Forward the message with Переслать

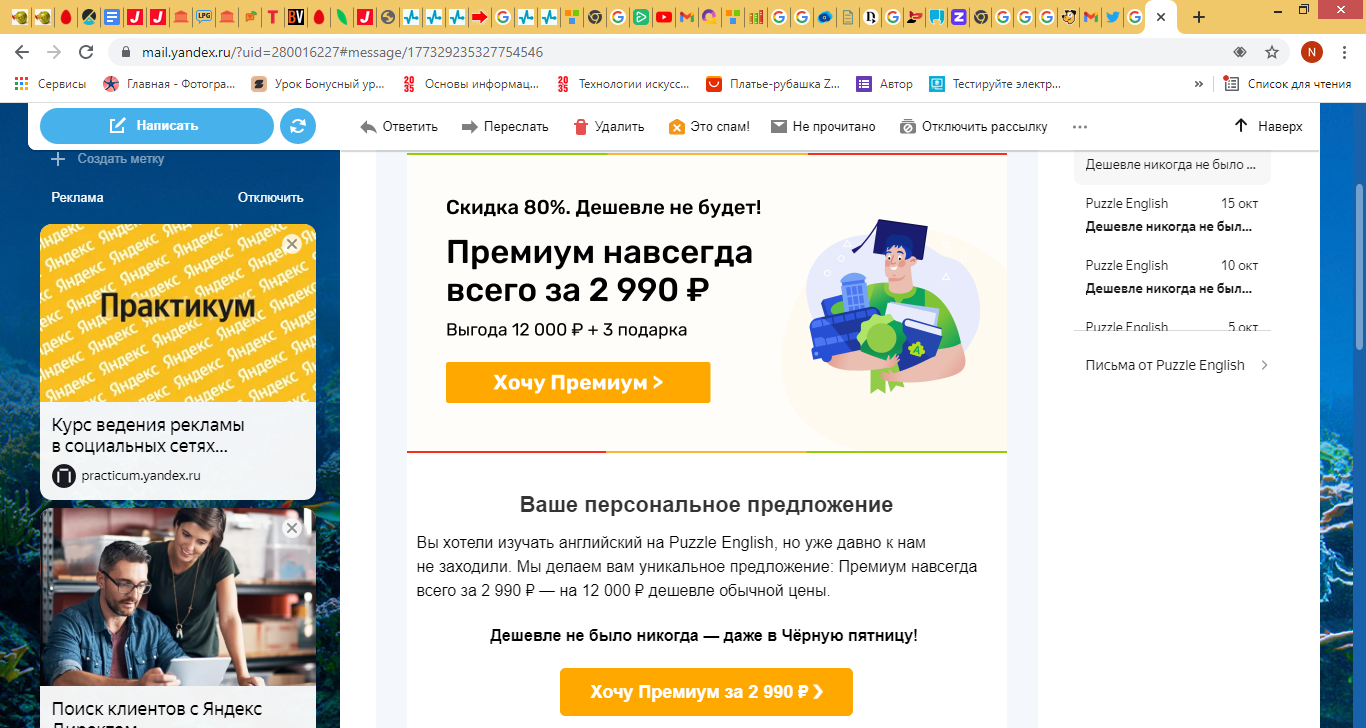click(505, 127)
